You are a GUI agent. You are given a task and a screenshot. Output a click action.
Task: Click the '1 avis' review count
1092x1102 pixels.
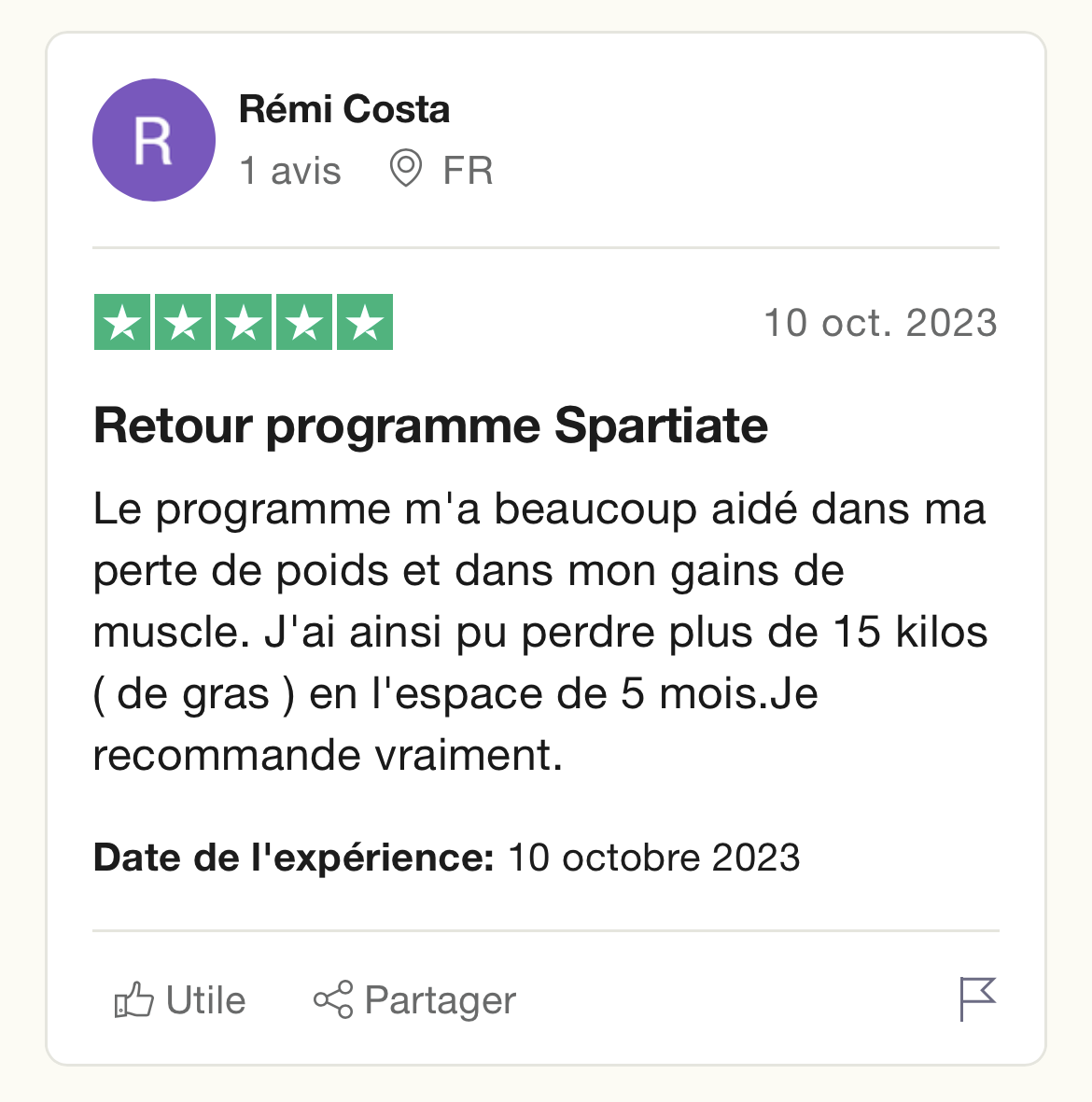pos(289,171)
